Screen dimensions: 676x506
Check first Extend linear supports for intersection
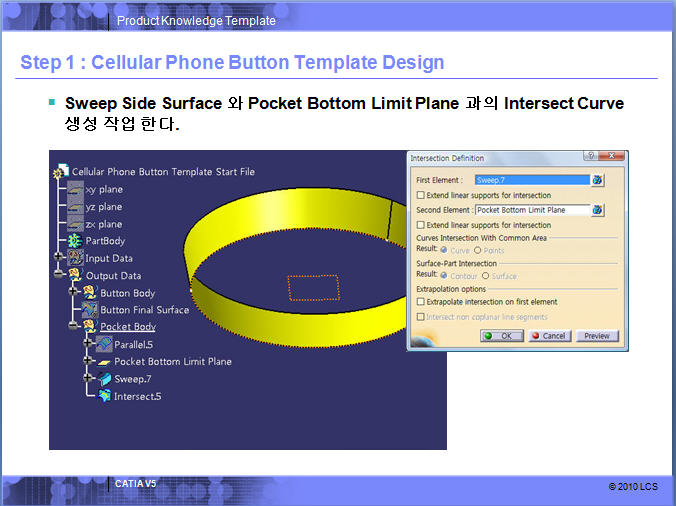[420, 195]
